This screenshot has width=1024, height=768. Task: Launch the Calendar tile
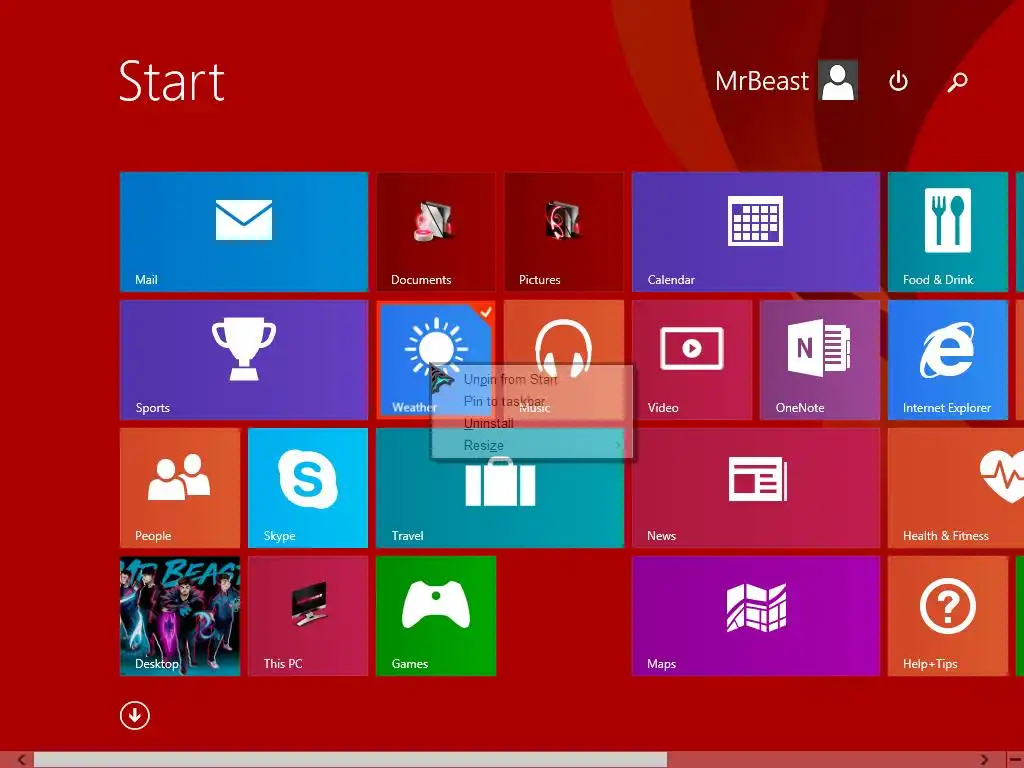click(756, 231)
